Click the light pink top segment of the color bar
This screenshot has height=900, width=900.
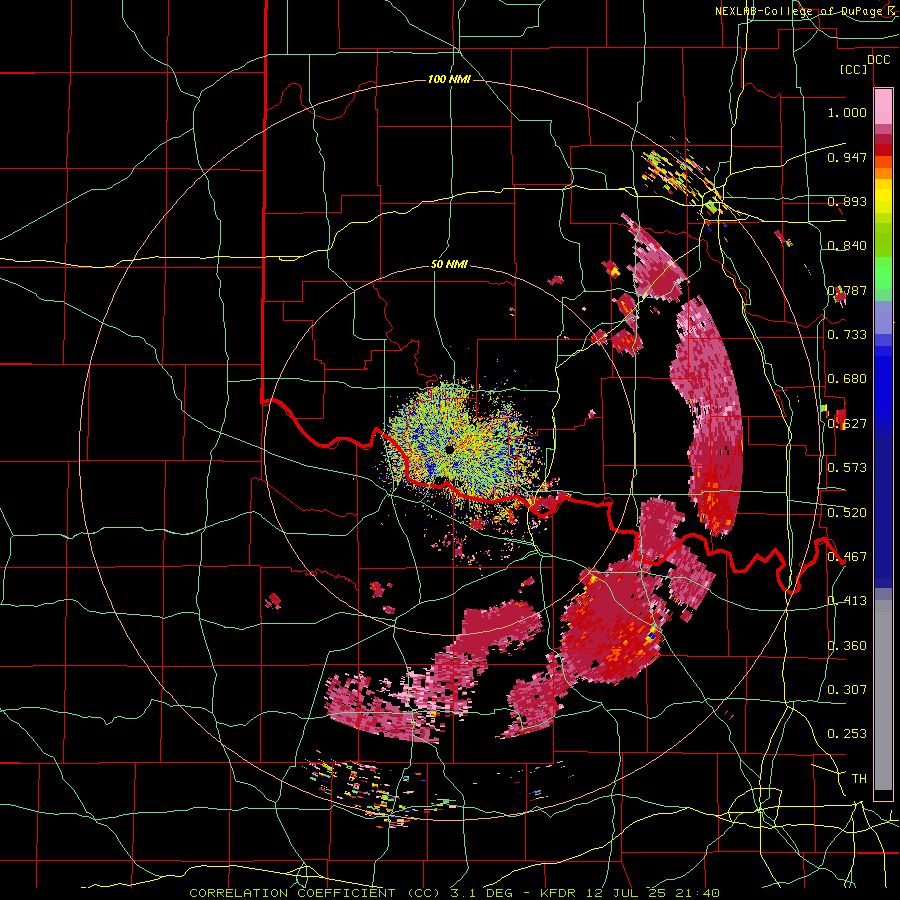(883, 106)
